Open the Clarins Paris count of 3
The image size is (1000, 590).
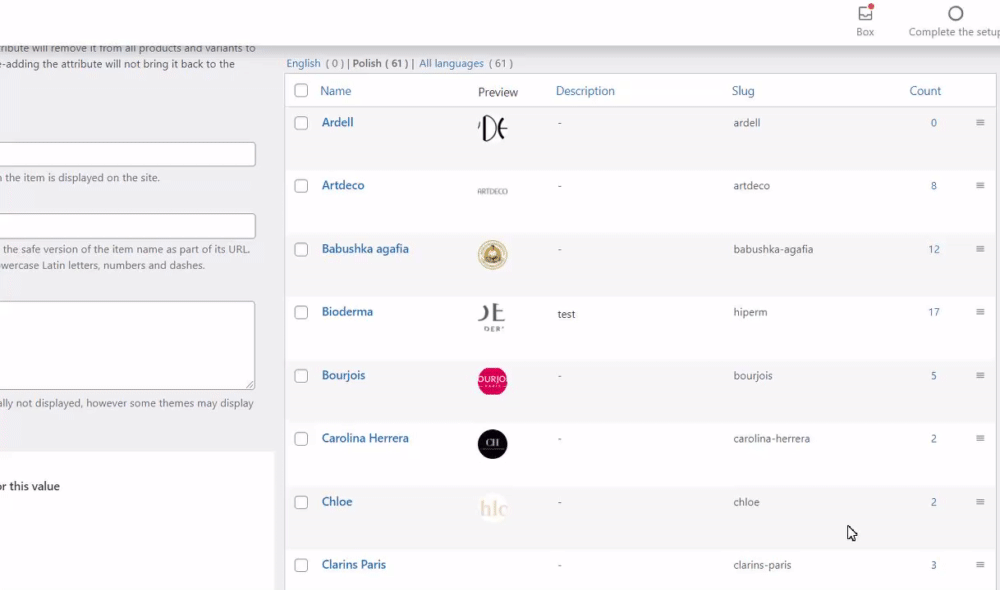[934, 565]
